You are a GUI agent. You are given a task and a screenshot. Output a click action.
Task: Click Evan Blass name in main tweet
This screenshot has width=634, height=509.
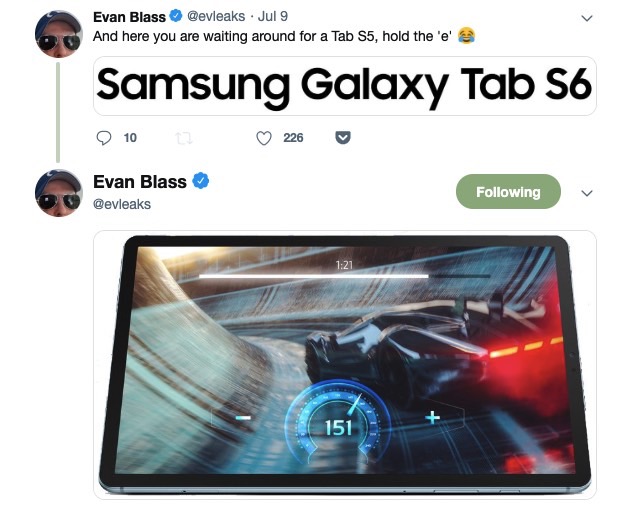pyautogui.click(x=140, y=182)
